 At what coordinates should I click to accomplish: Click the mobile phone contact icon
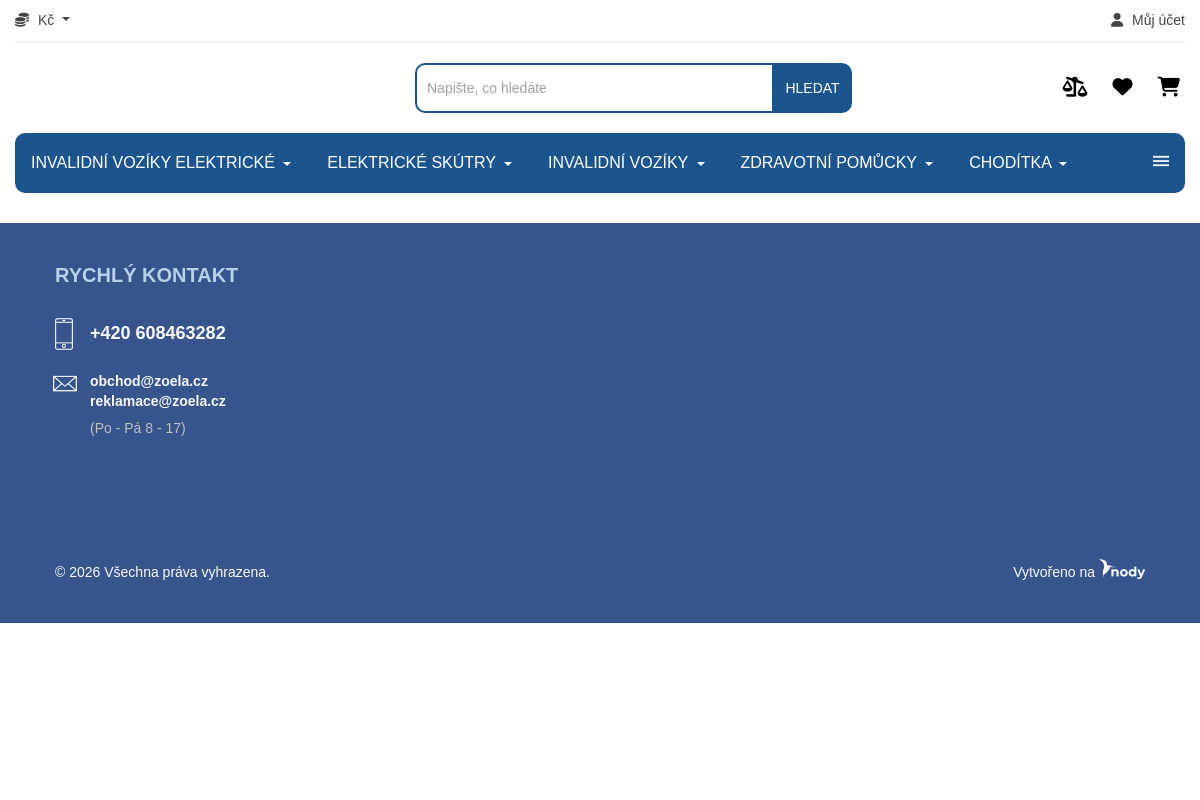click(x=64, y=334)
